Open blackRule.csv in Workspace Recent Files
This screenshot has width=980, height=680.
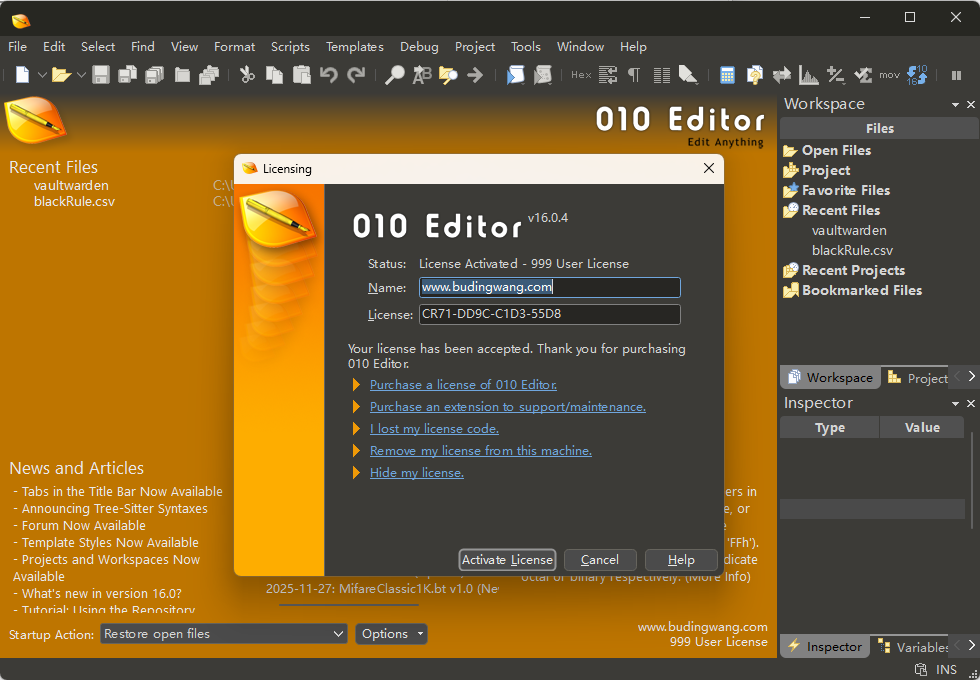pyautogui.click(x=852, y=251)
